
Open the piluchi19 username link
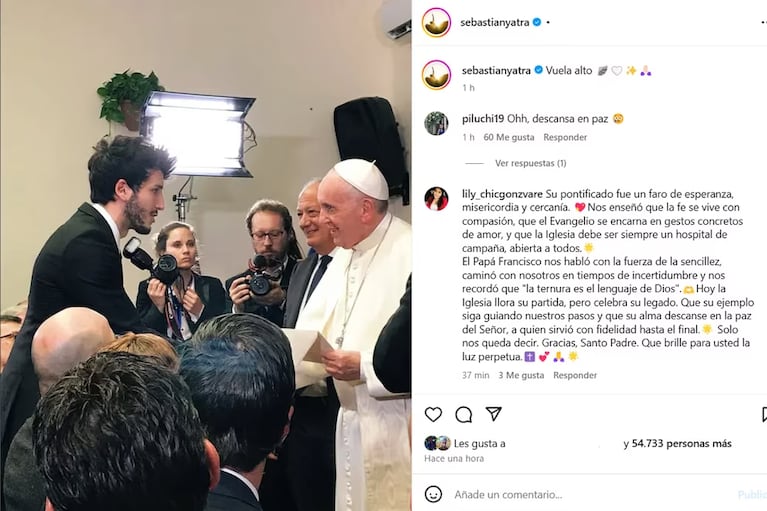pyautogui.click(x=483, y=119)
